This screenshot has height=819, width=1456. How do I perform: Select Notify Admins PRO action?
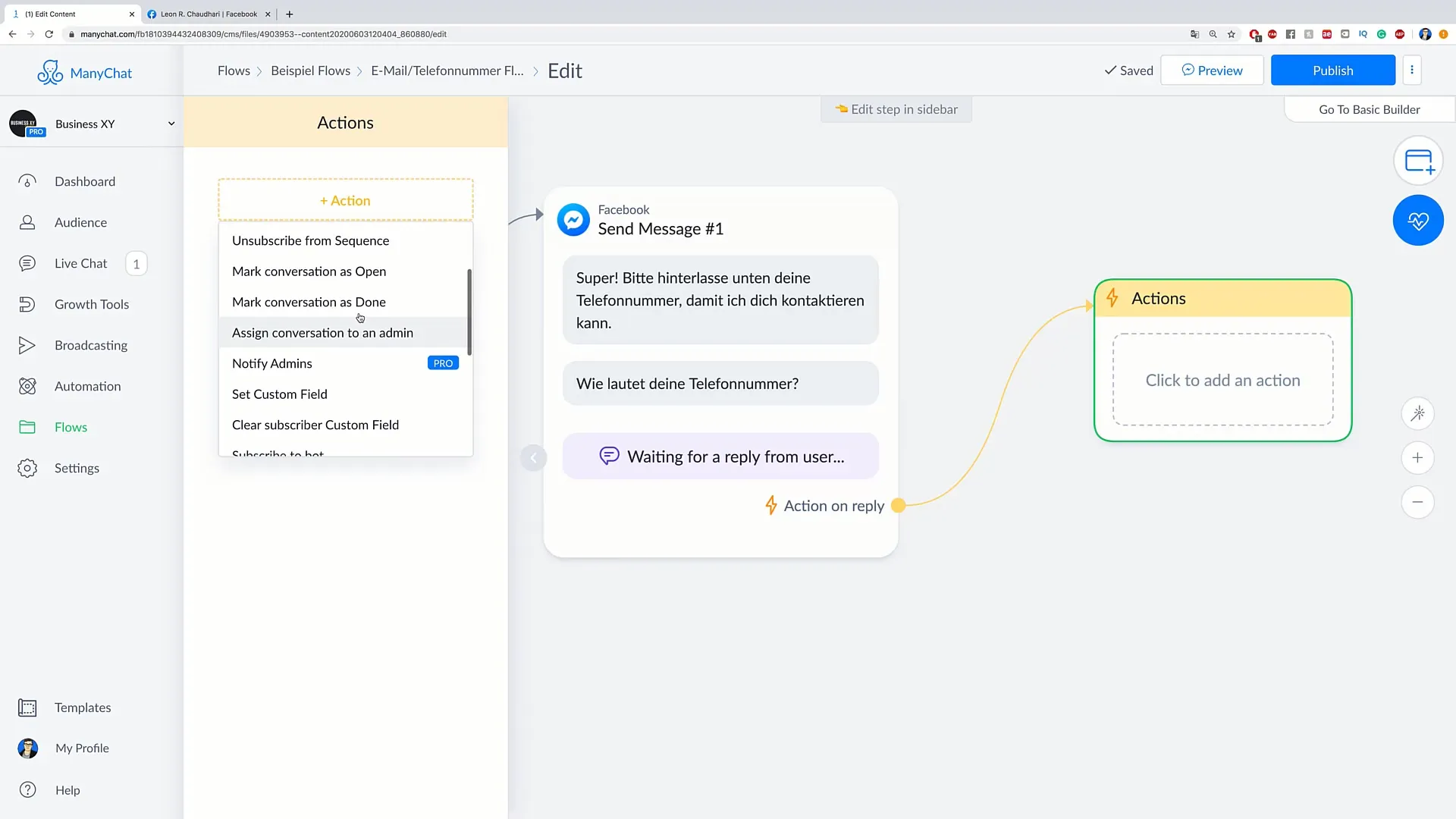(272, 363)
